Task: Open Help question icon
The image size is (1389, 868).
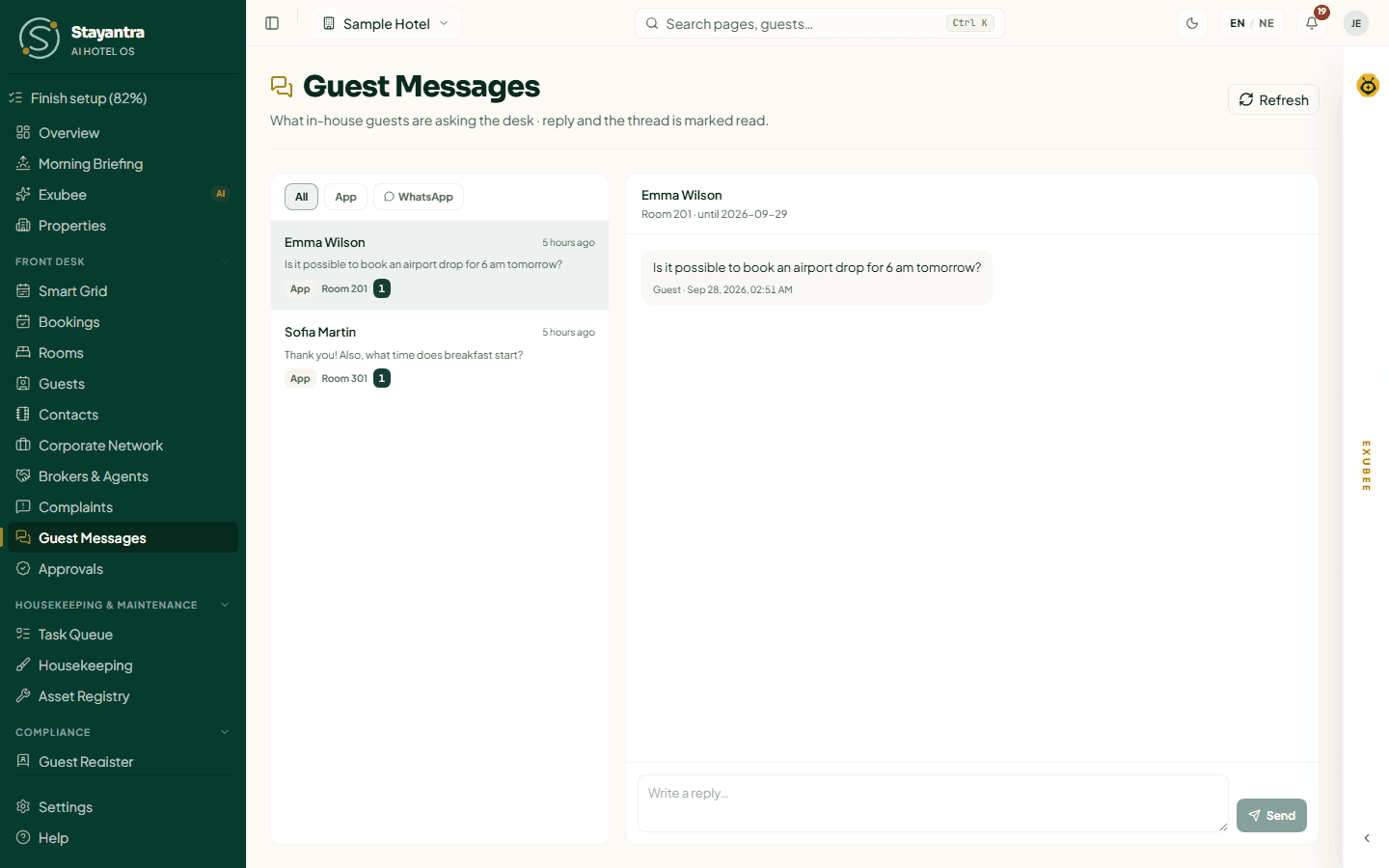Action: [x=23, y=837]
